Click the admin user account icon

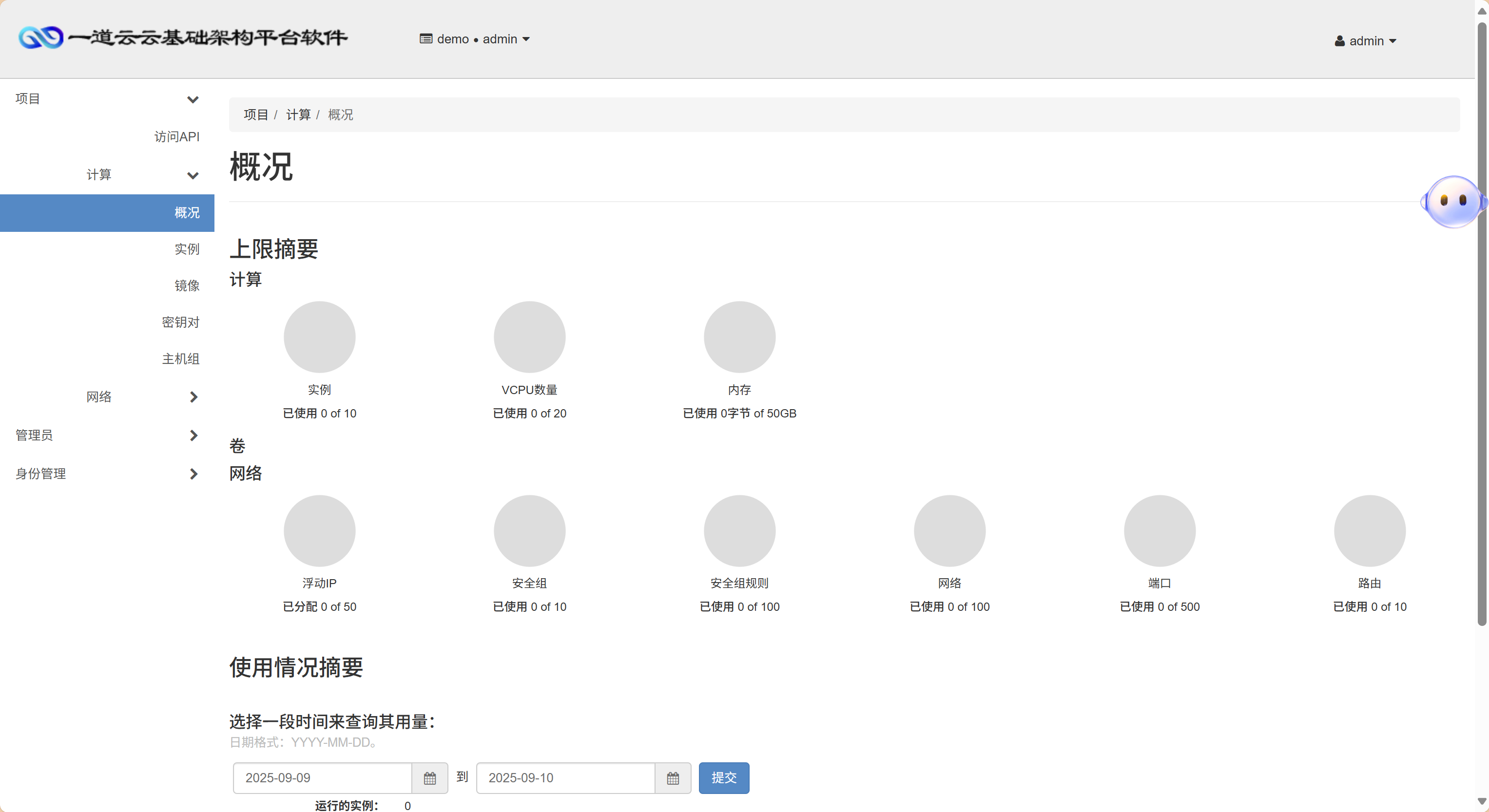[1340, 40]
